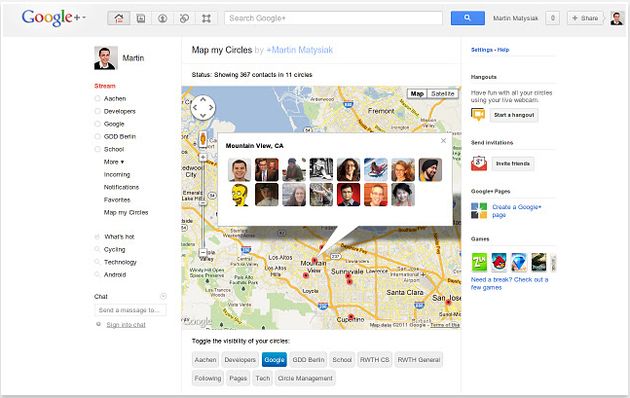Toggle visibility of the Pages circle
630x398 pixels.
tap(238, 378)
